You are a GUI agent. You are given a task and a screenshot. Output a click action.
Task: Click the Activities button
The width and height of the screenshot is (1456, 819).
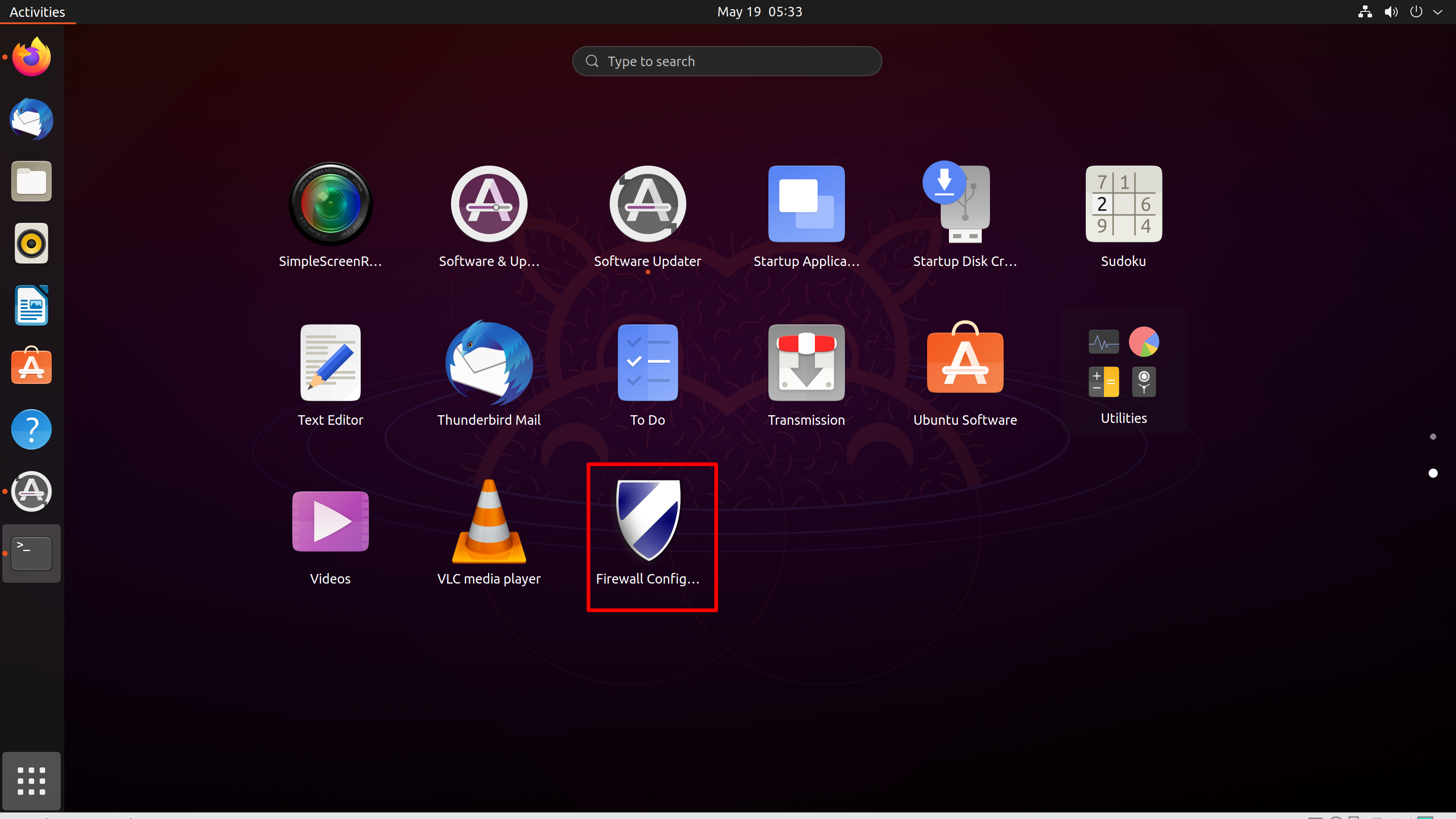[37, 12]
